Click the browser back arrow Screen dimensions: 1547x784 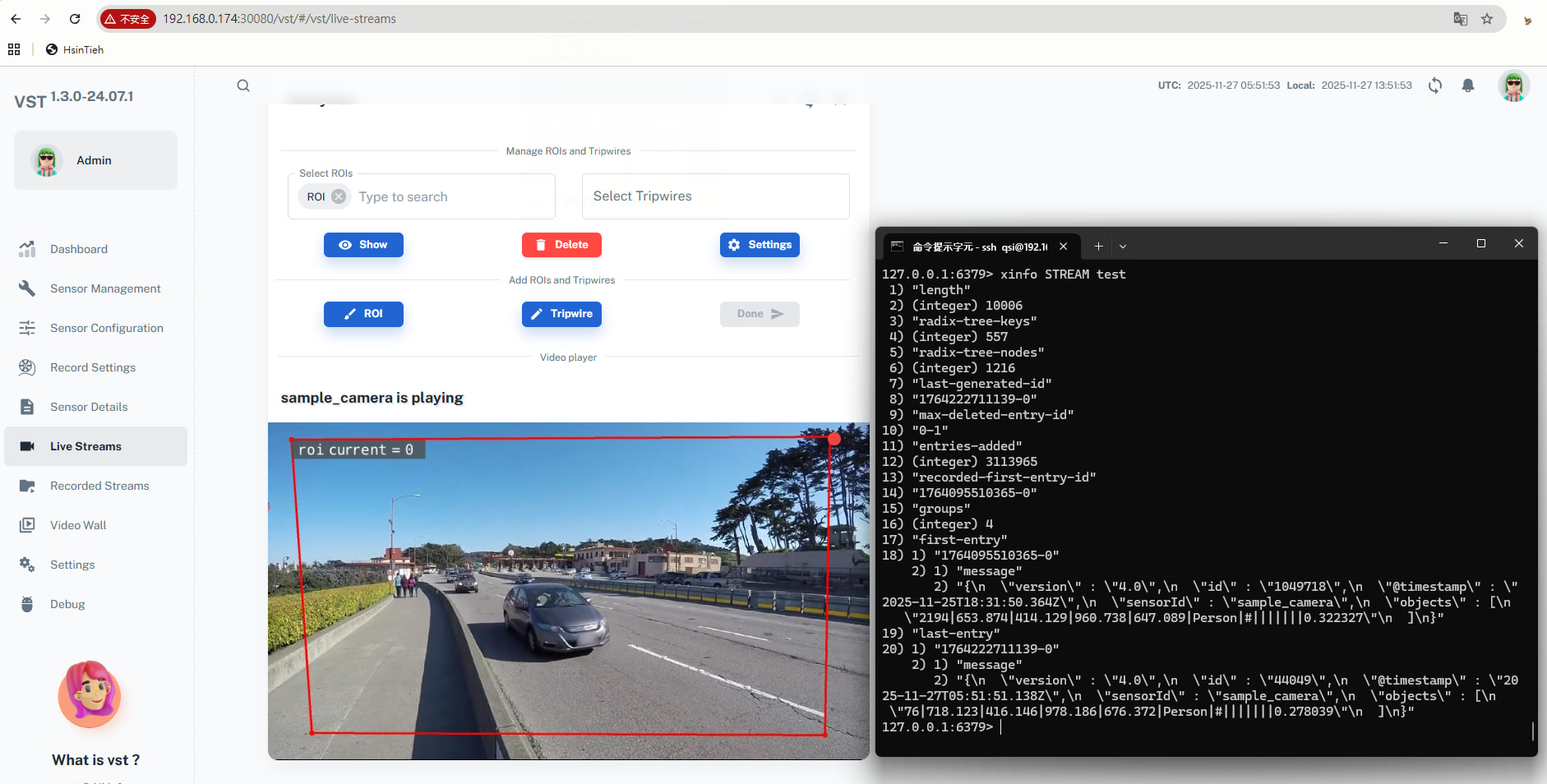point(16,19)
